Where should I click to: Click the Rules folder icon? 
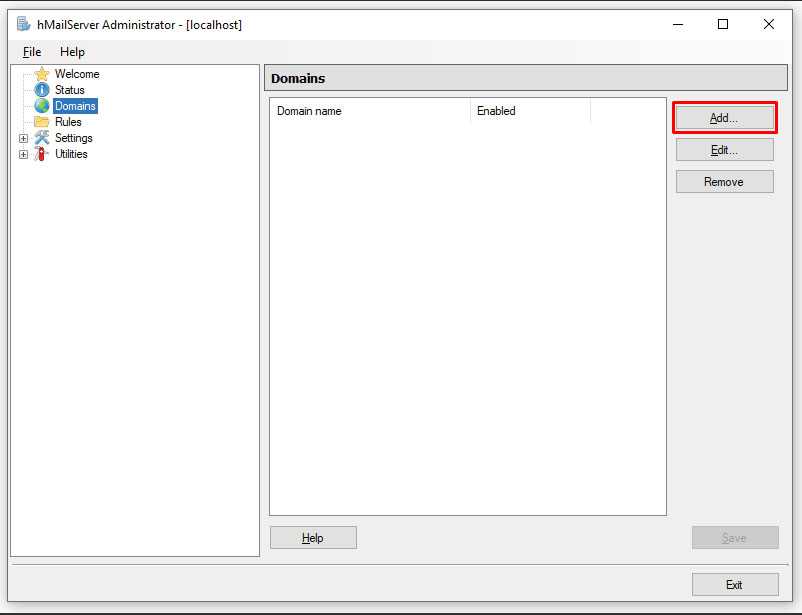click(x=42, y=122)
